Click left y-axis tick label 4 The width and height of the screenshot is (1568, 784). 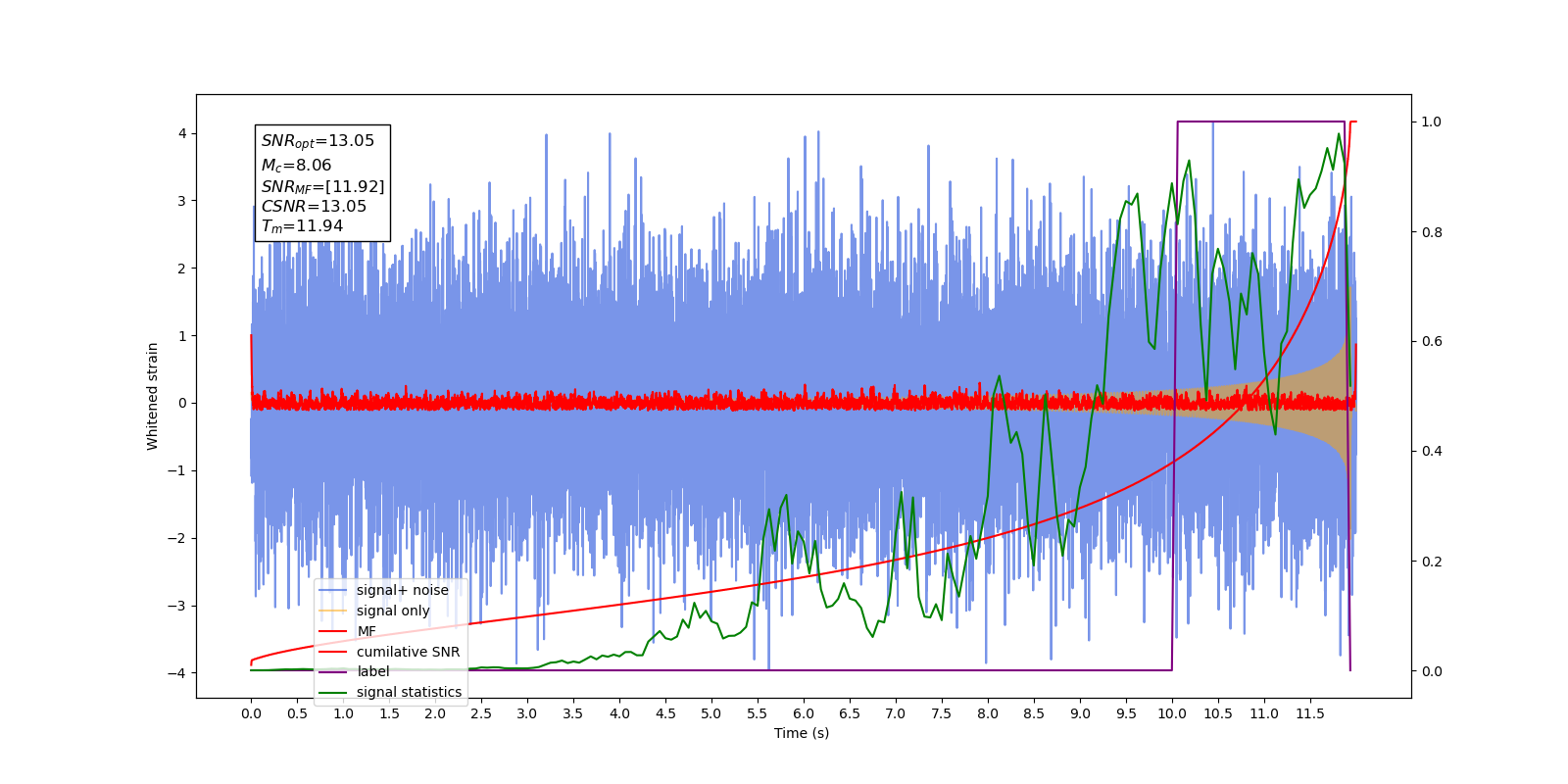point(182,133)
